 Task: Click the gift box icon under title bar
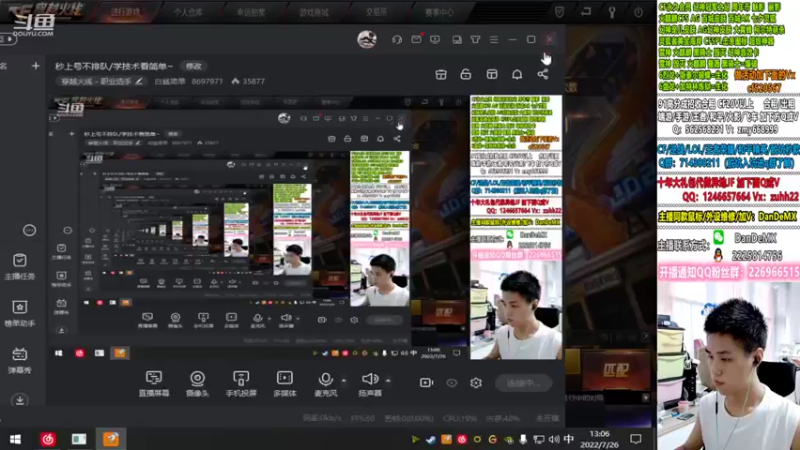(441, 74)
